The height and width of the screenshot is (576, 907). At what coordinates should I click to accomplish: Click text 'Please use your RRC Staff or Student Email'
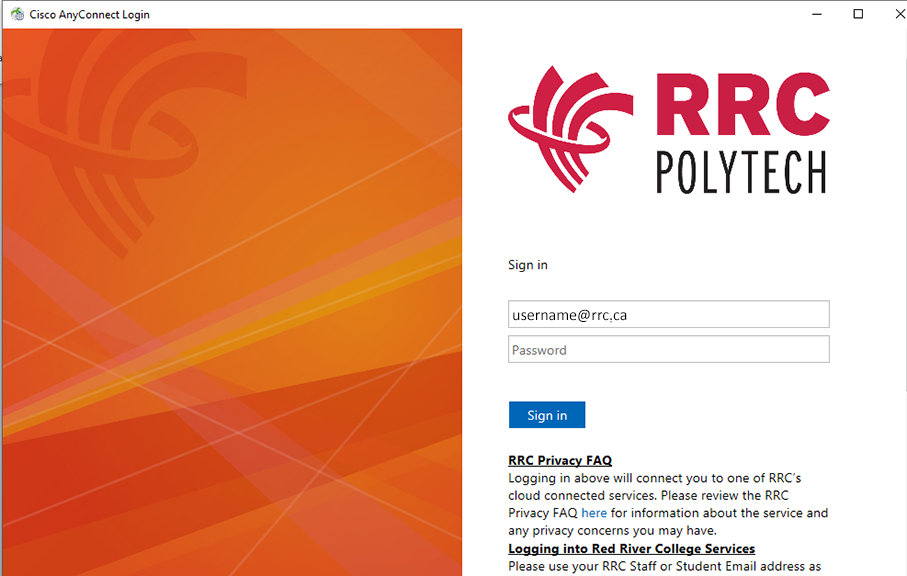(632, 566)
